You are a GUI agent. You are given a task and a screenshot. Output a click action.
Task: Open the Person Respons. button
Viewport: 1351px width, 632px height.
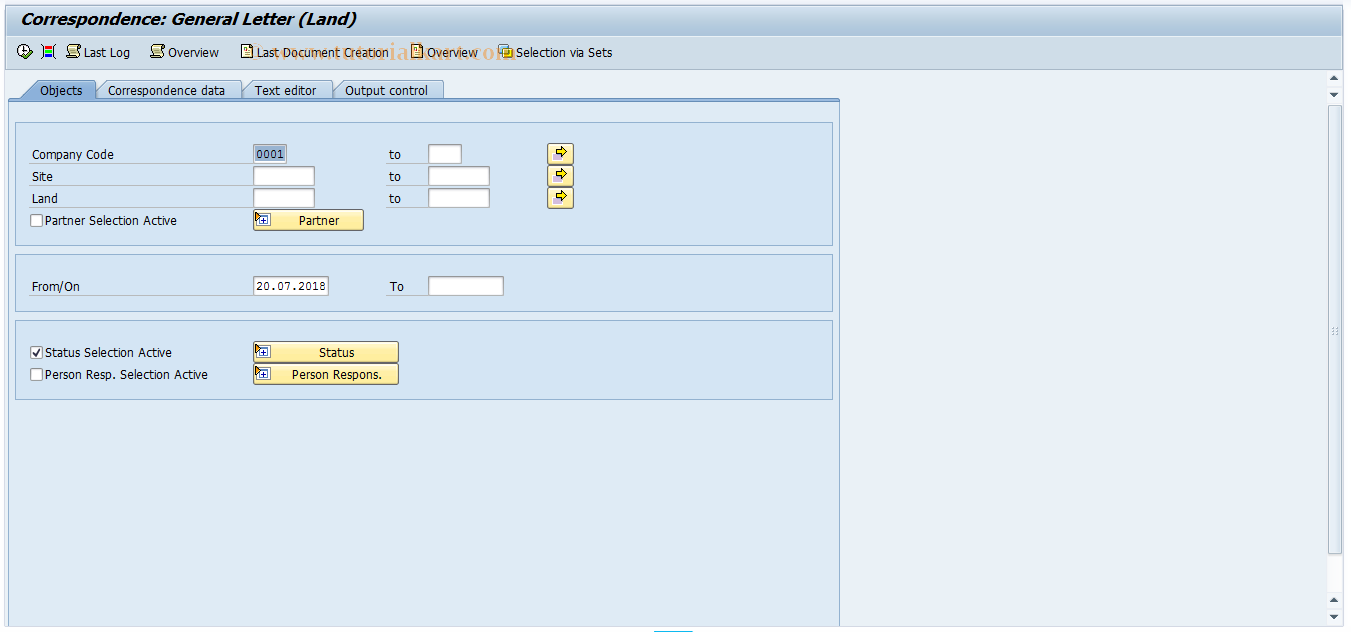[x=326, y=374]
